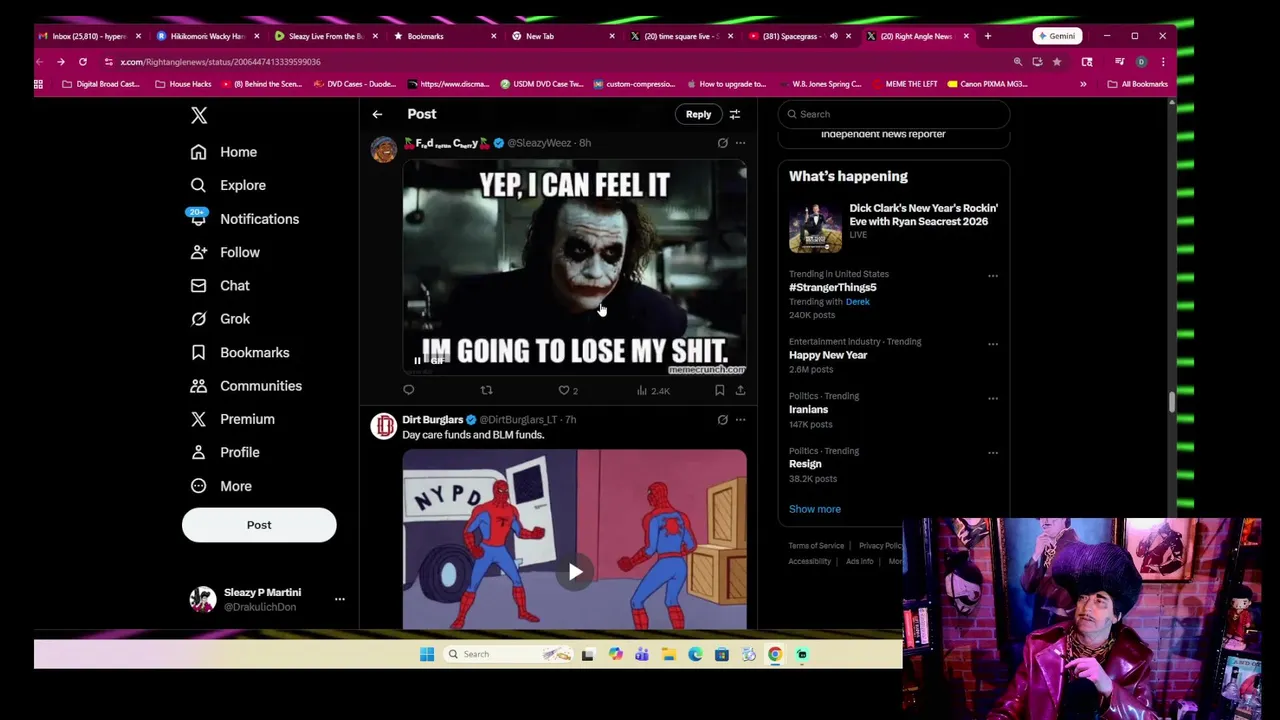Bookmark the SleazyWeez Joker post
1280x720 pixels.
coord(719,390)
